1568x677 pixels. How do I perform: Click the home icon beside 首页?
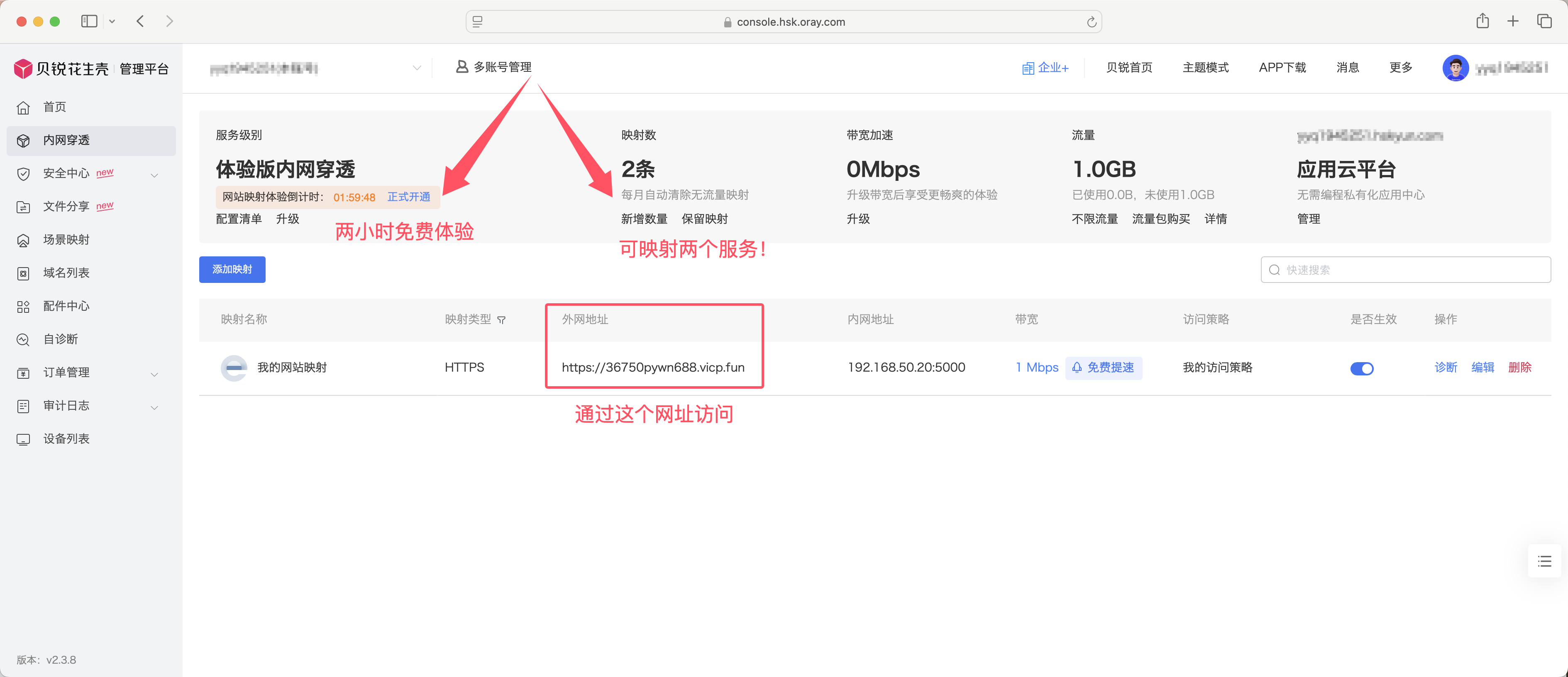[23, 108]
